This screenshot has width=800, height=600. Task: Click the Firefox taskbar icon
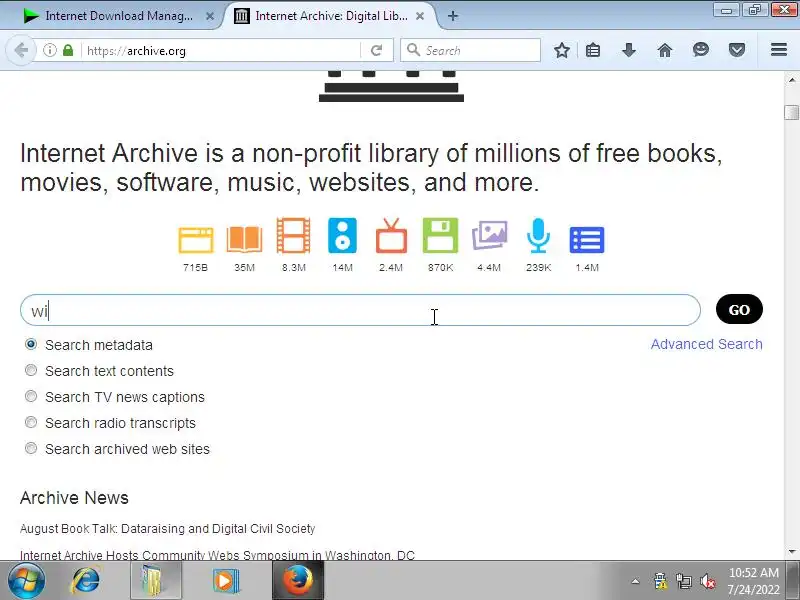298,581
